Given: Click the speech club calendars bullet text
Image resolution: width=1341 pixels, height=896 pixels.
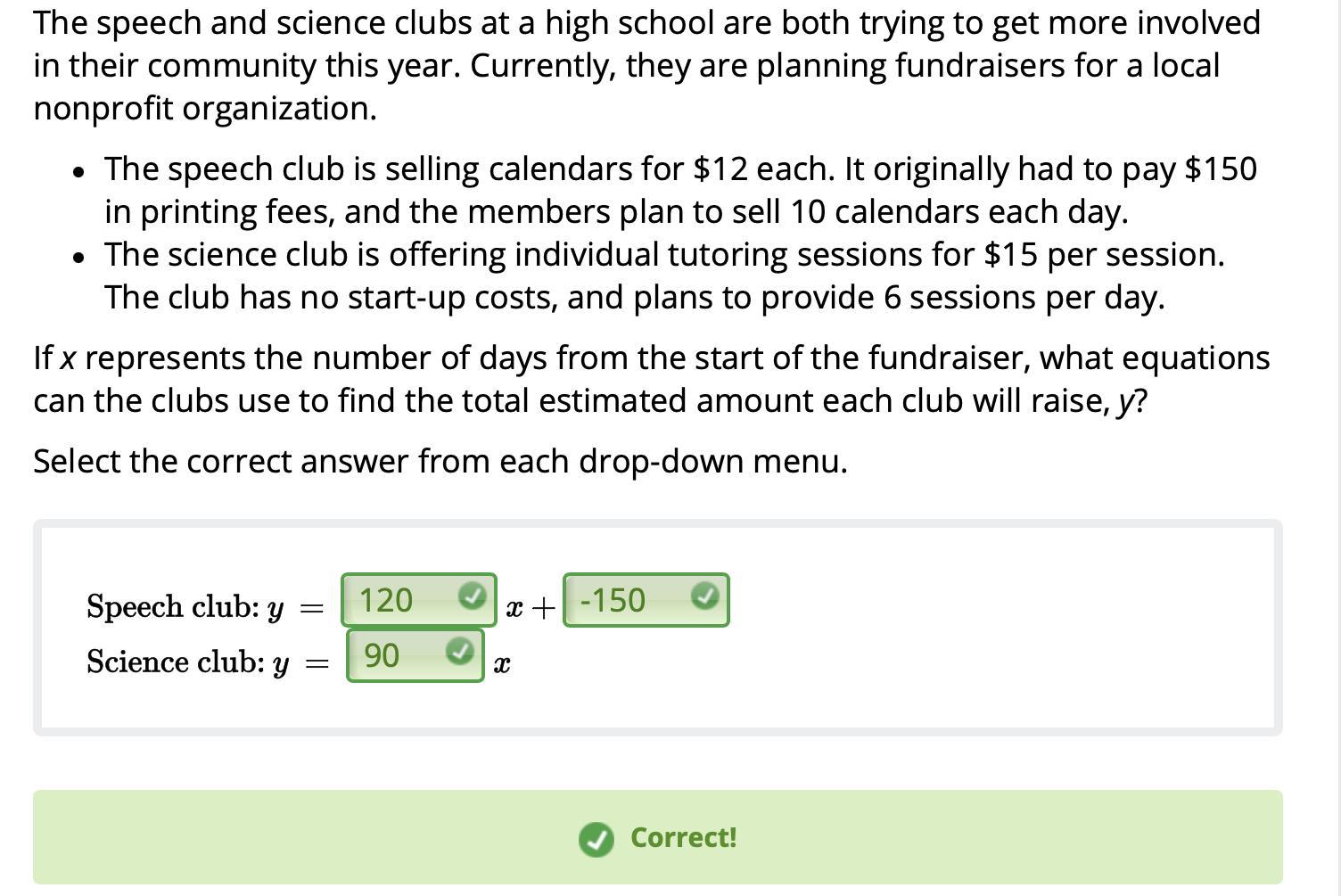Looking at the screenshot, I should (679, 190).
